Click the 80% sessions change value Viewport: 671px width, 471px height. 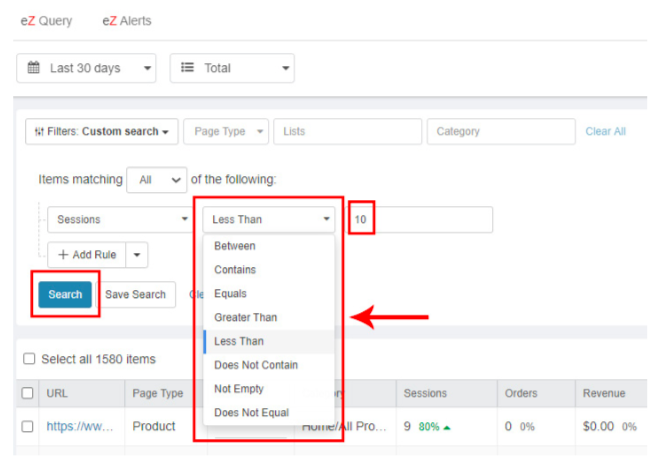click(x=429, y=427)
